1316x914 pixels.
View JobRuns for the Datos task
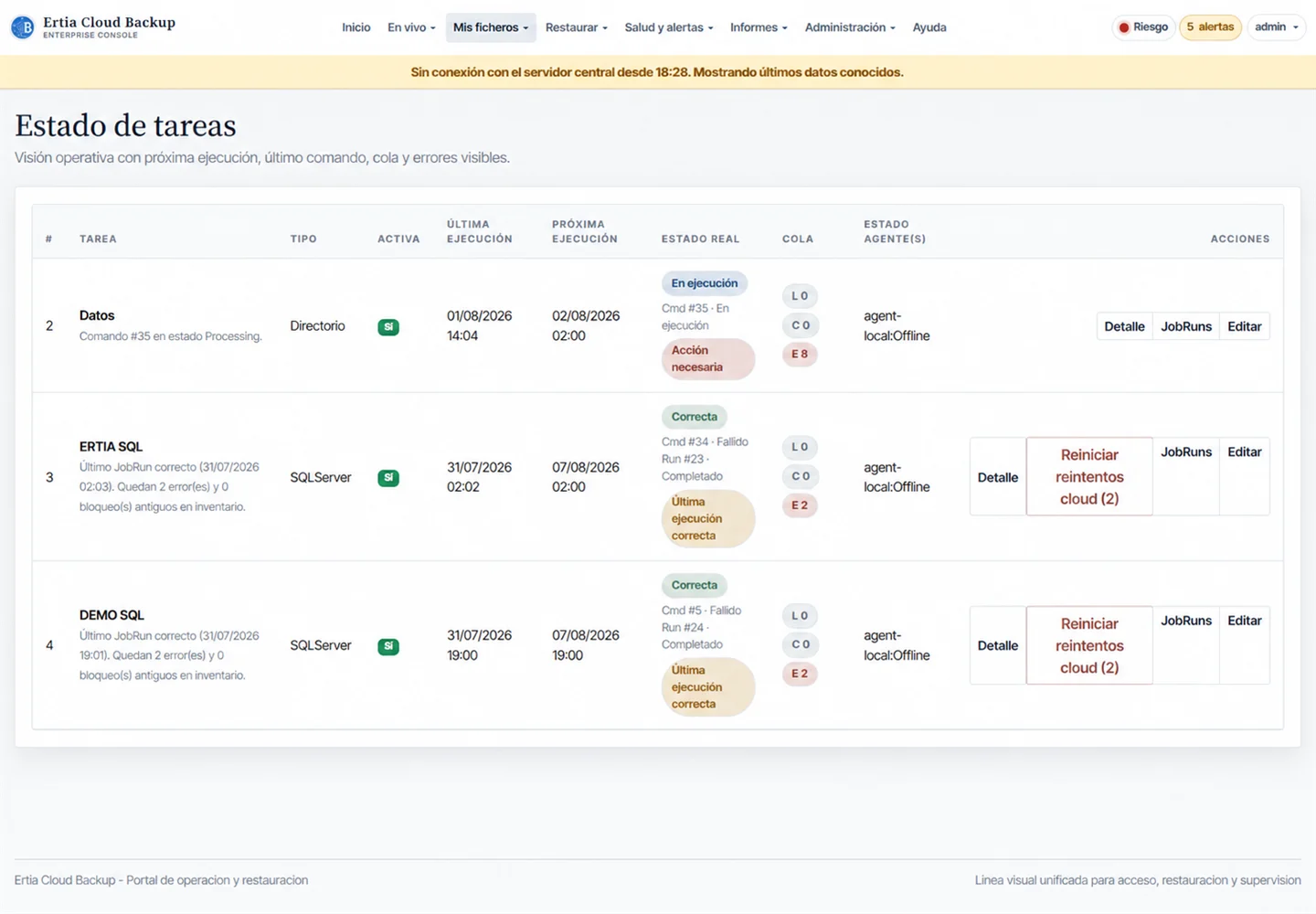click(x=1186, y=326)
